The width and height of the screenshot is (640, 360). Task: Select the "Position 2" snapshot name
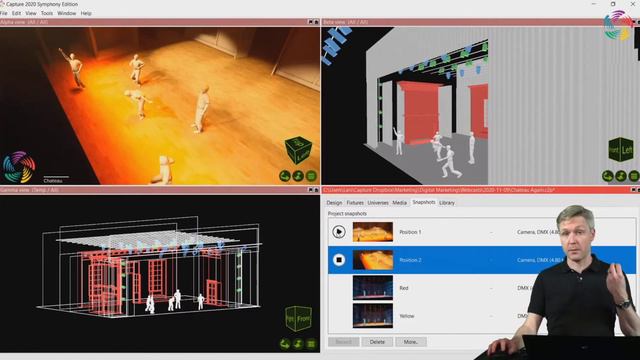point(410,260)
